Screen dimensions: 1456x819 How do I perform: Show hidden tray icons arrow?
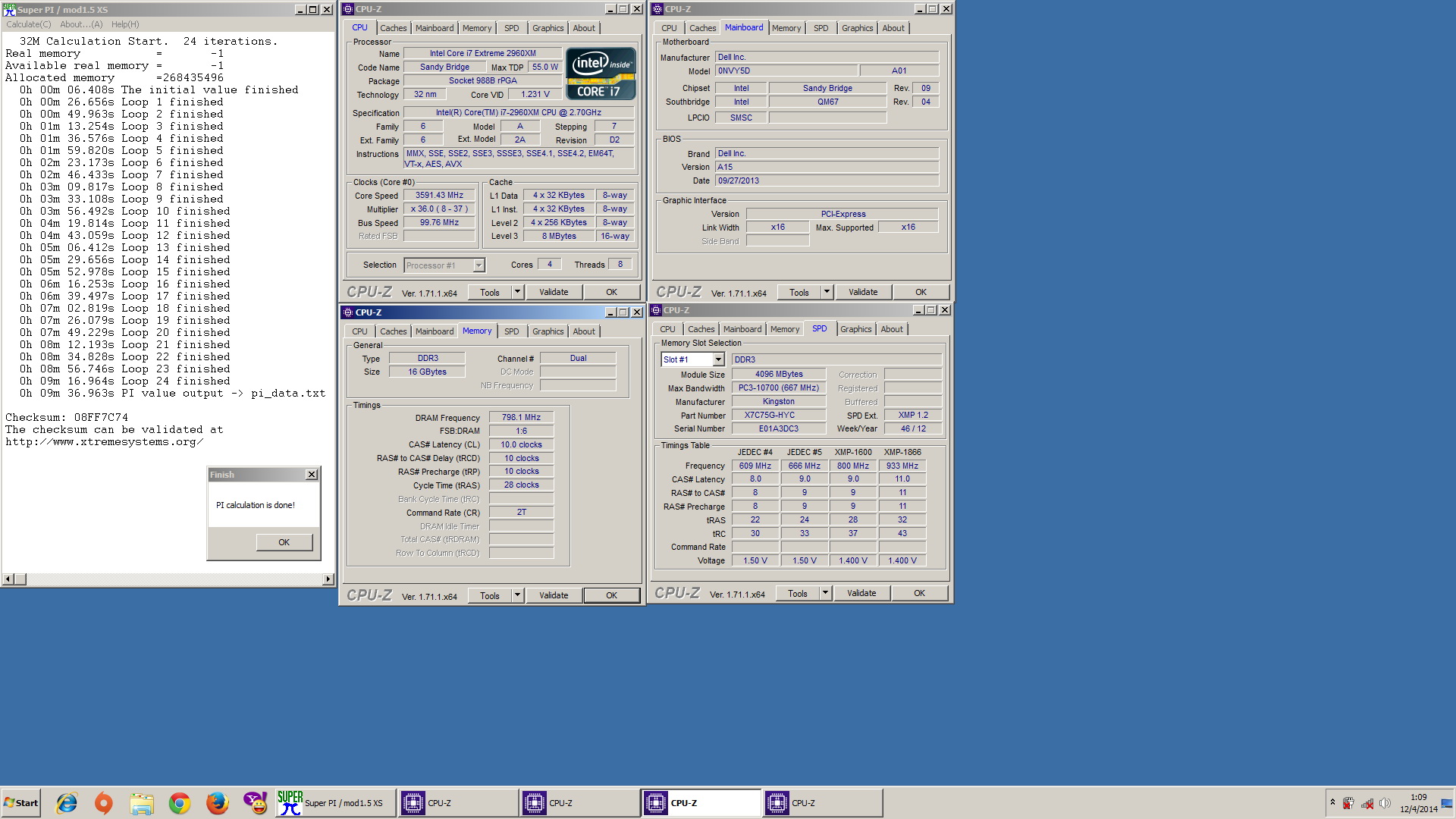pyautogui.click(x=1332, y=802)
